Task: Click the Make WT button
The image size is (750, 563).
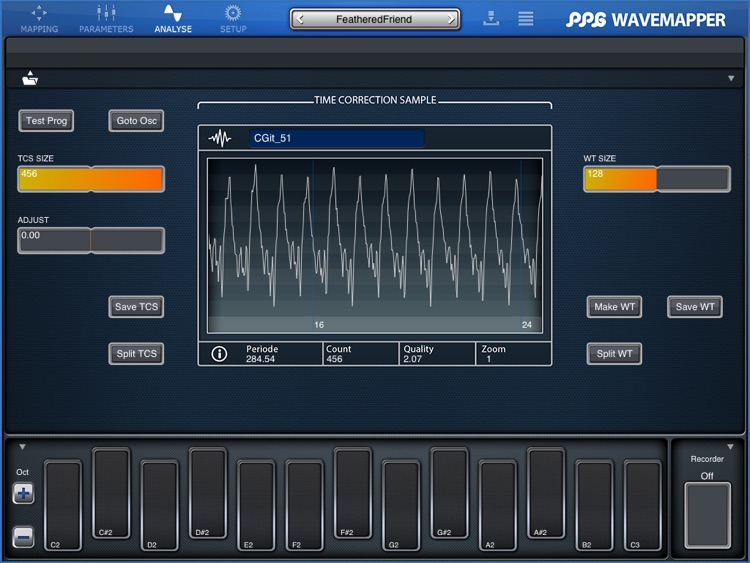Action: 614,307
